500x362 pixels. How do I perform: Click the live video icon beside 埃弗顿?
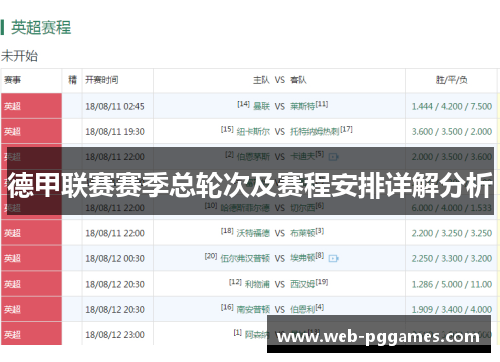[333, 258]
